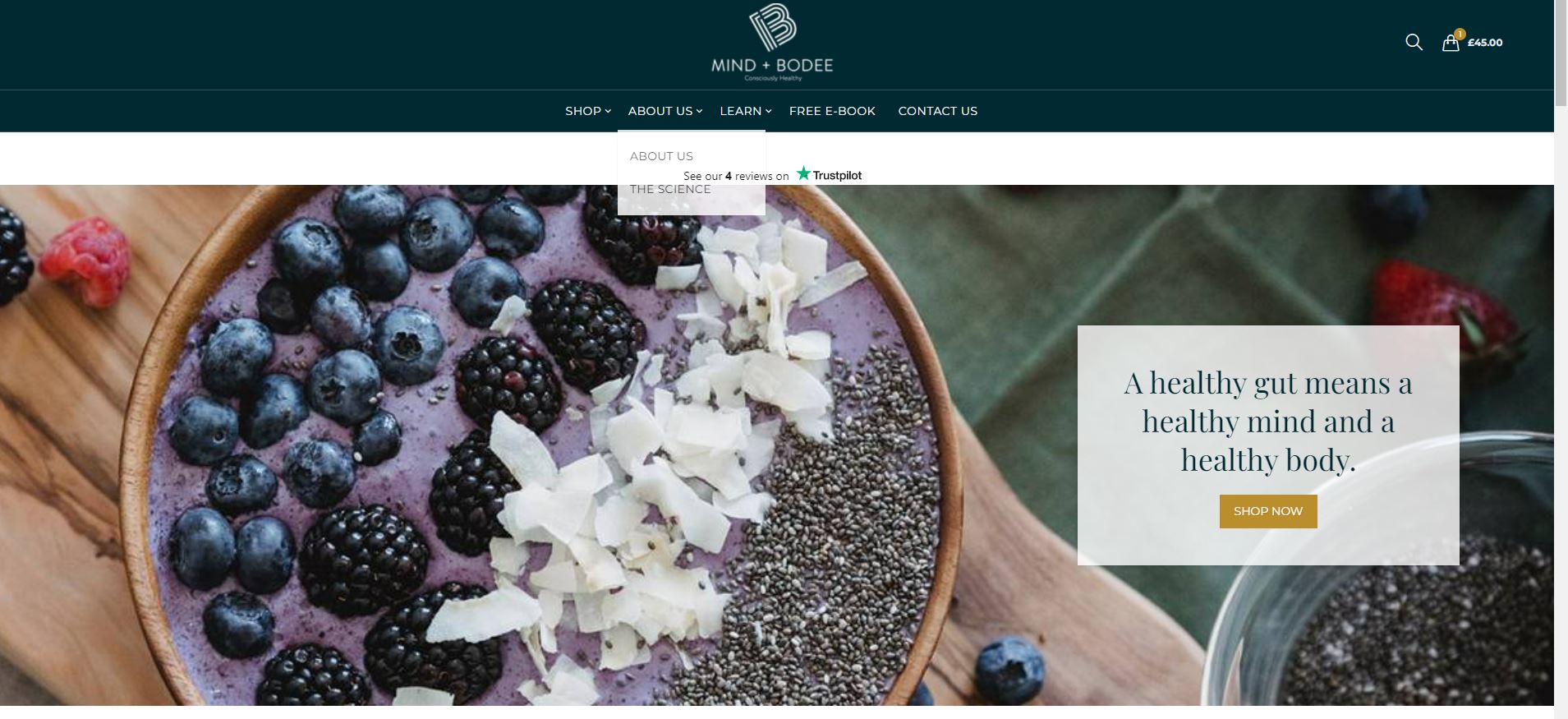
Task: Click the cart item count badge
Action: click(x=1460, y=34)
